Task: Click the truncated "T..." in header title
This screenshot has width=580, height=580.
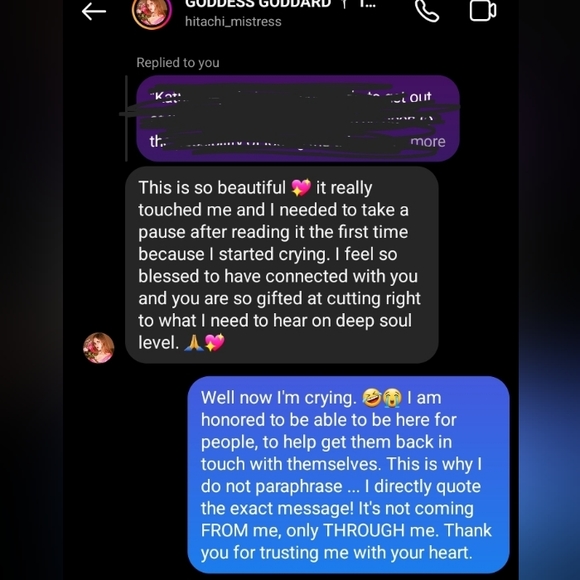Action: [367, 4]
